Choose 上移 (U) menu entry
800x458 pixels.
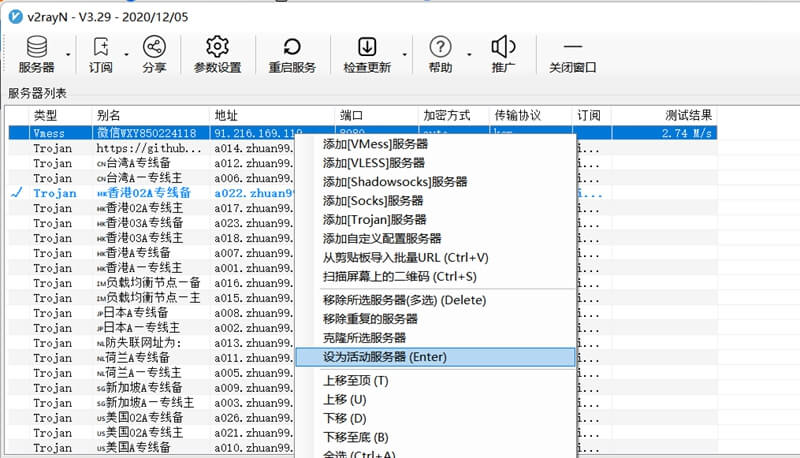pos(436,399)
